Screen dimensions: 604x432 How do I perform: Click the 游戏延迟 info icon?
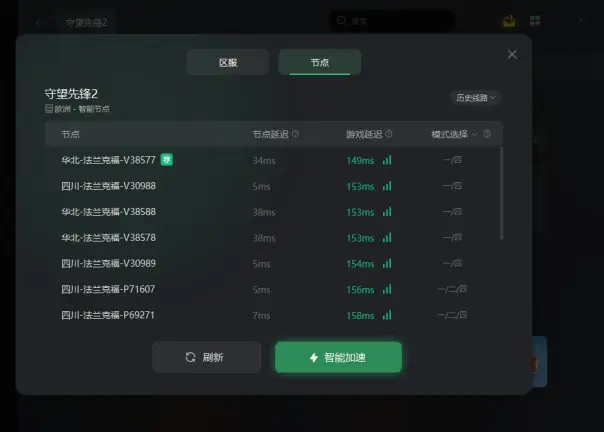coord(389,134)
